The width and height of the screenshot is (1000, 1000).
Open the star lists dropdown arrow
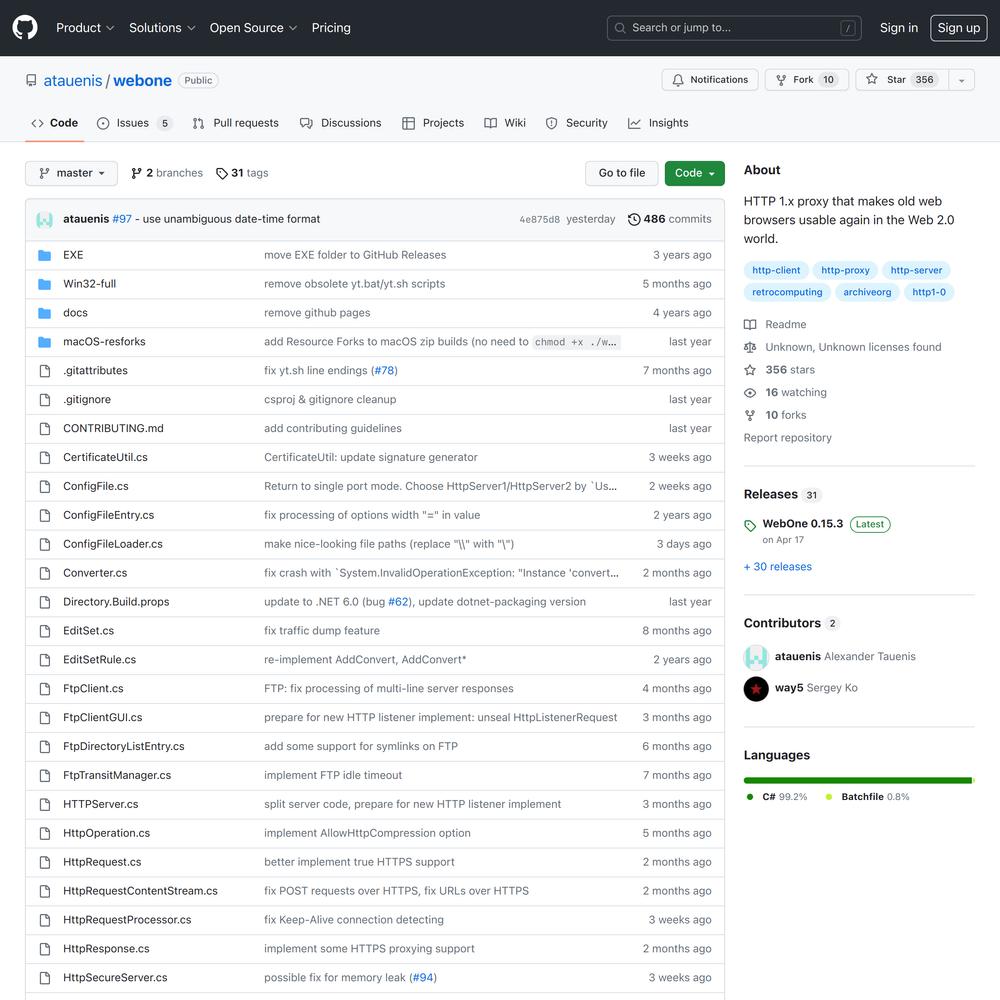[x=960, y=80]
